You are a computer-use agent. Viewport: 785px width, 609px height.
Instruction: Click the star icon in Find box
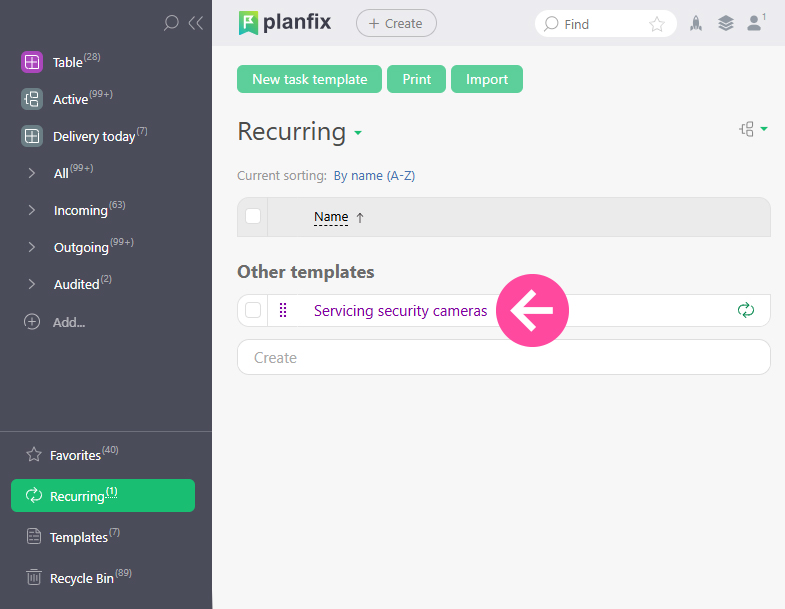coord(657,24)
